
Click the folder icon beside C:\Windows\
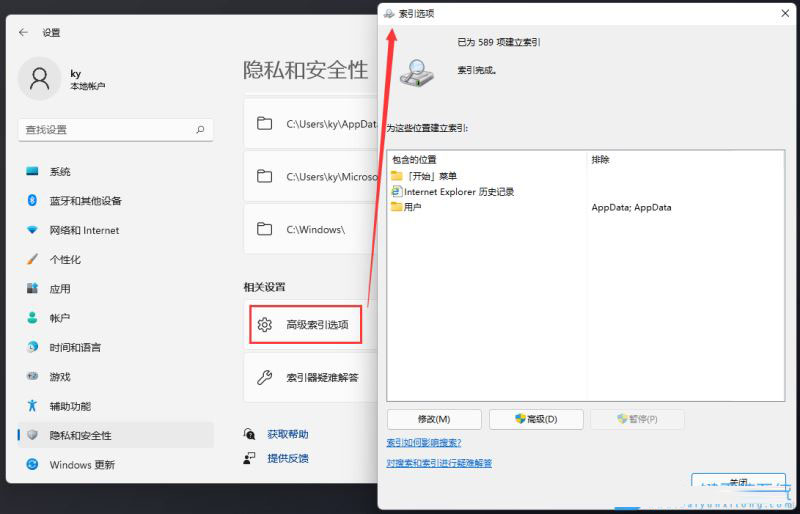click(264, 229)
